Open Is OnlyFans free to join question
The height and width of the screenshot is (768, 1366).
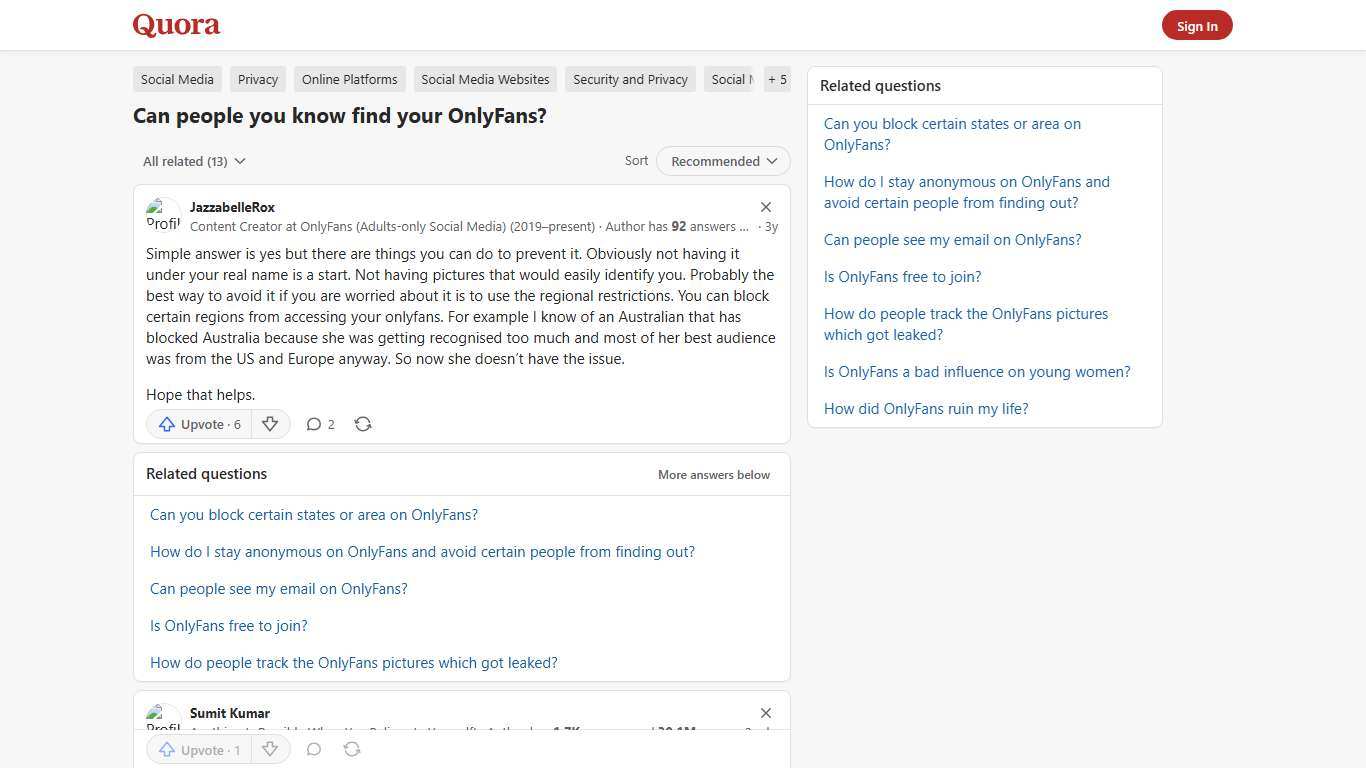902,276
